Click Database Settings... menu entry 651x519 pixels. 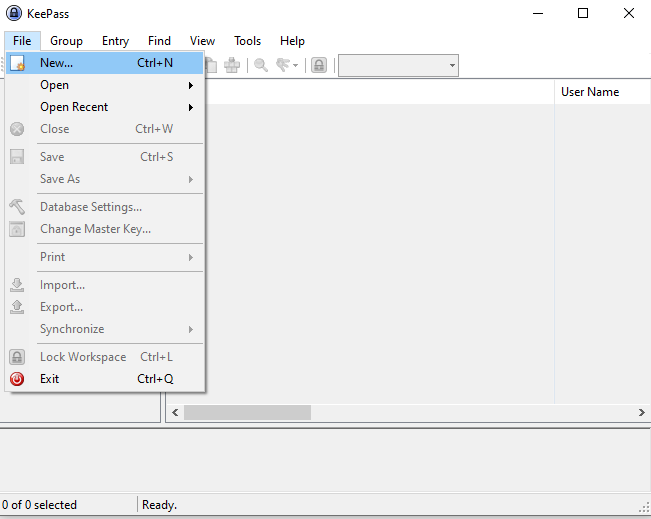(x=91, y=207)
